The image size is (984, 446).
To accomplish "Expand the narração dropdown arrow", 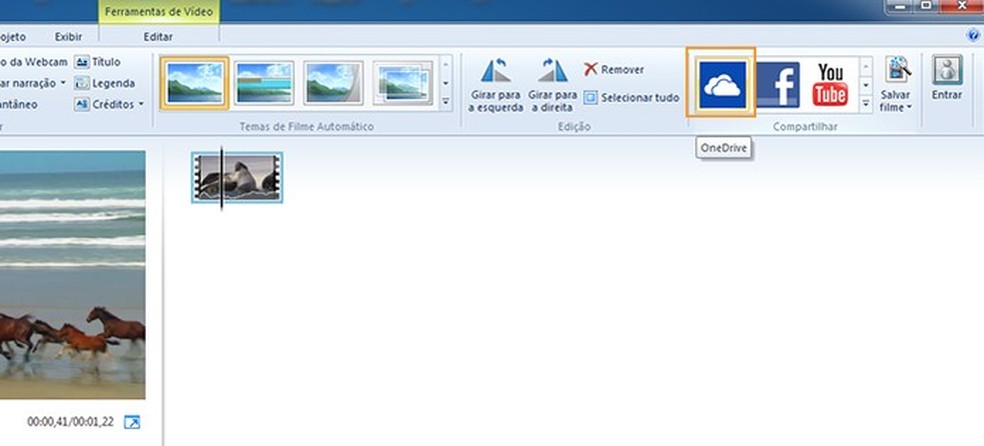I will 63,83.
